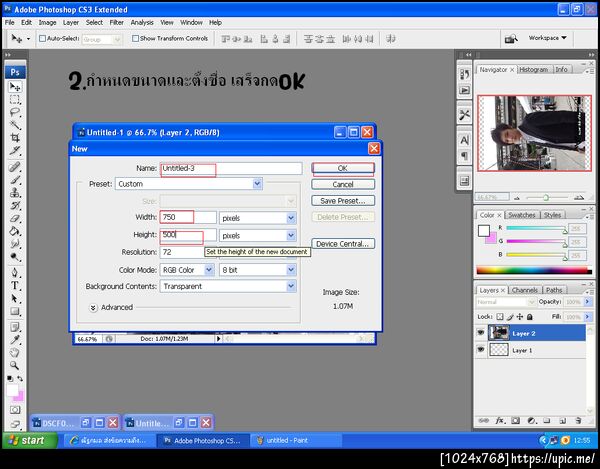Select the Zoom tool

pyautogui.click(x=15, y=365)
